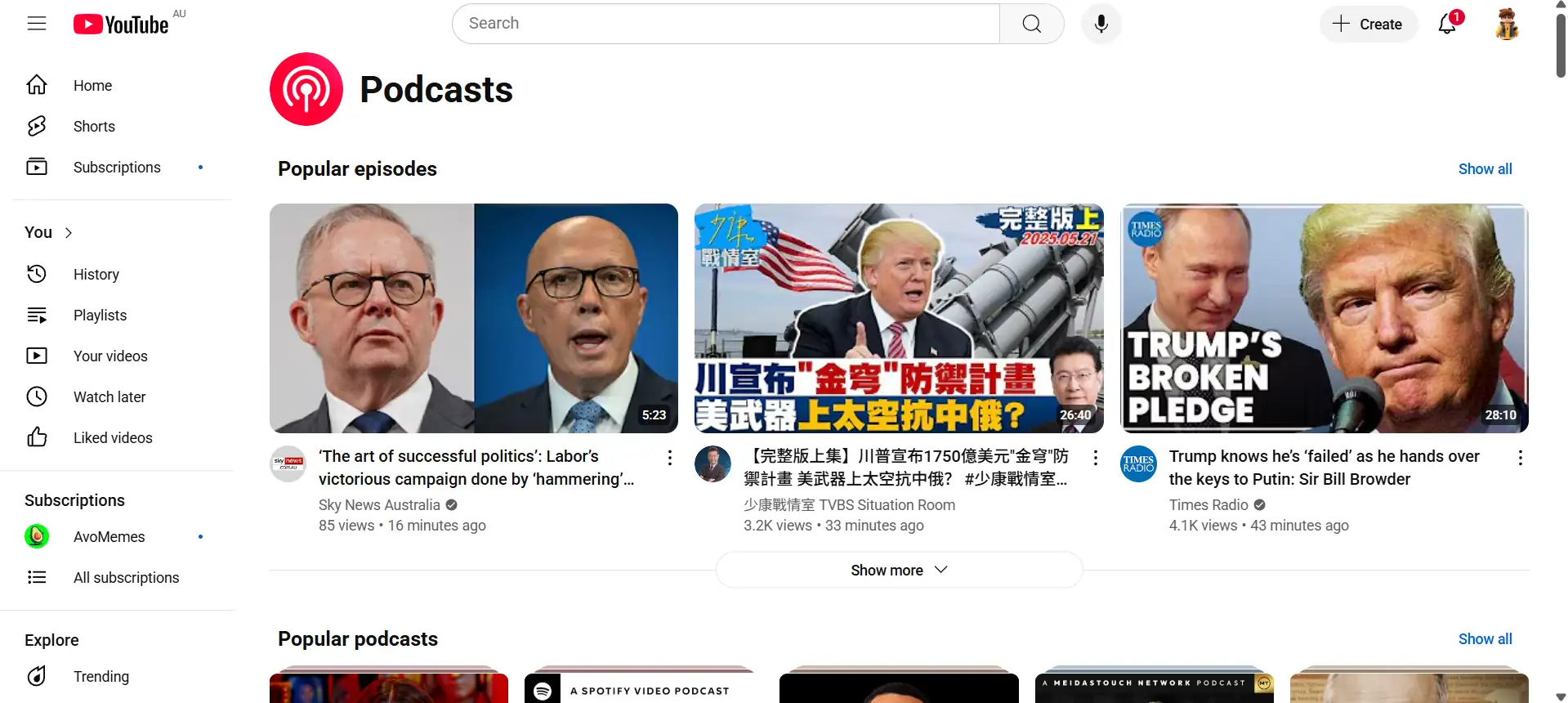
Task: Play the Albanese and Dutton thumbnail video
Action: 474,318
